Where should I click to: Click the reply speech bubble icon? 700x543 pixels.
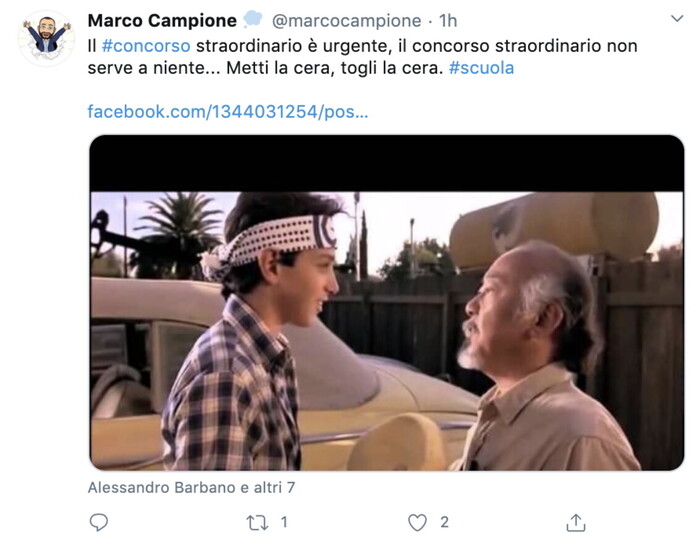click(99, 522)
